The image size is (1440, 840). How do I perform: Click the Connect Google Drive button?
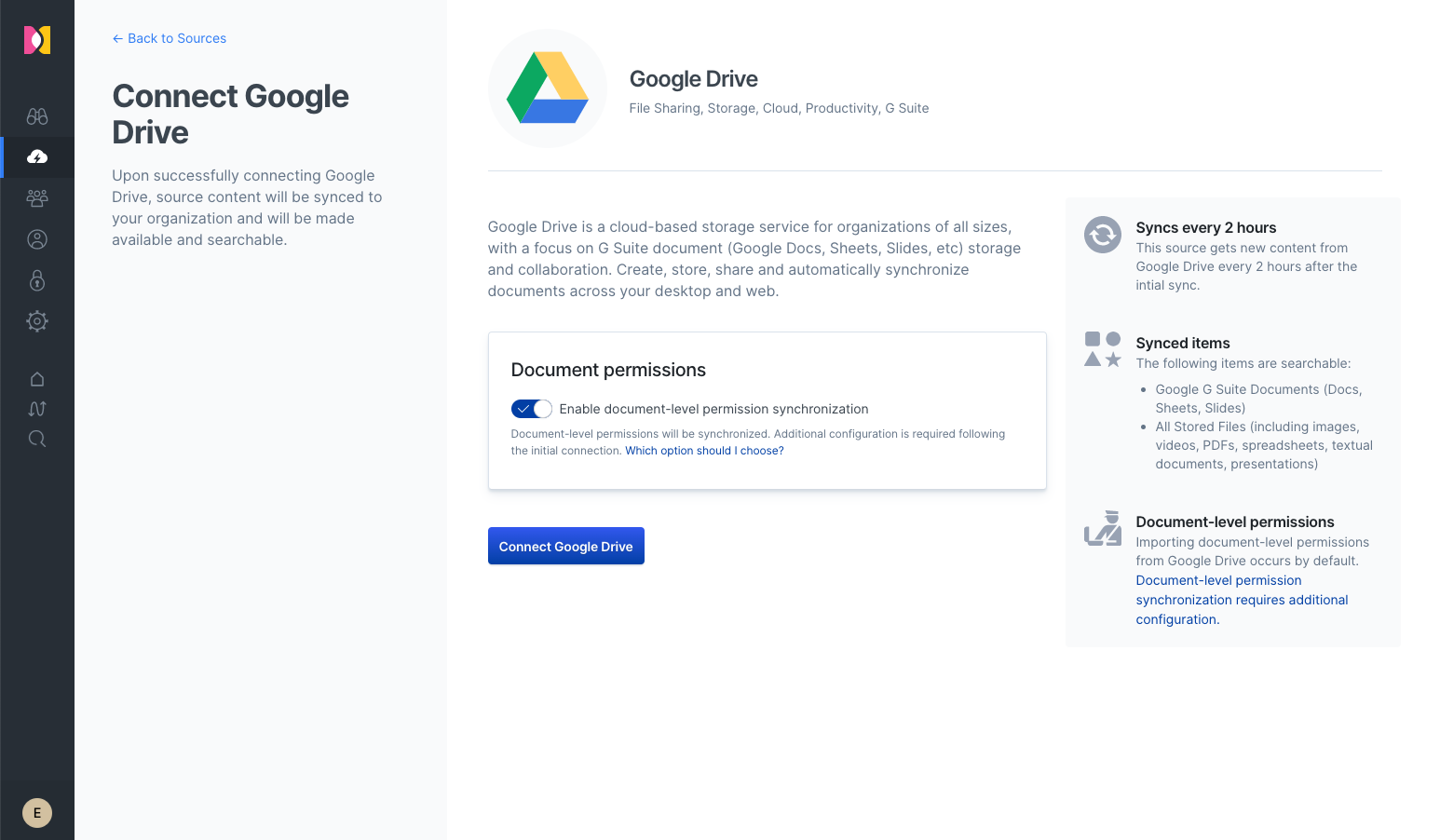[x=566, y=547]
